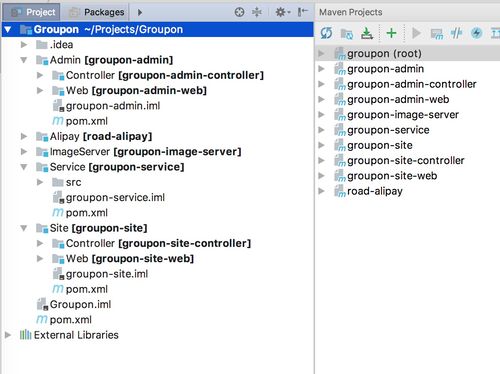Screen dimensions: 500x374
Task: Click the scroll-from-source crosshair icon
Action: coord(239,12)
